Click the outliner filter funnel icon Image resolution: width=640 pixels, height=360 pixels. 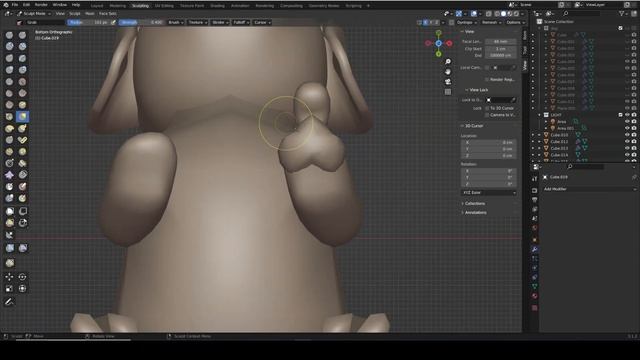coord(622,13)
